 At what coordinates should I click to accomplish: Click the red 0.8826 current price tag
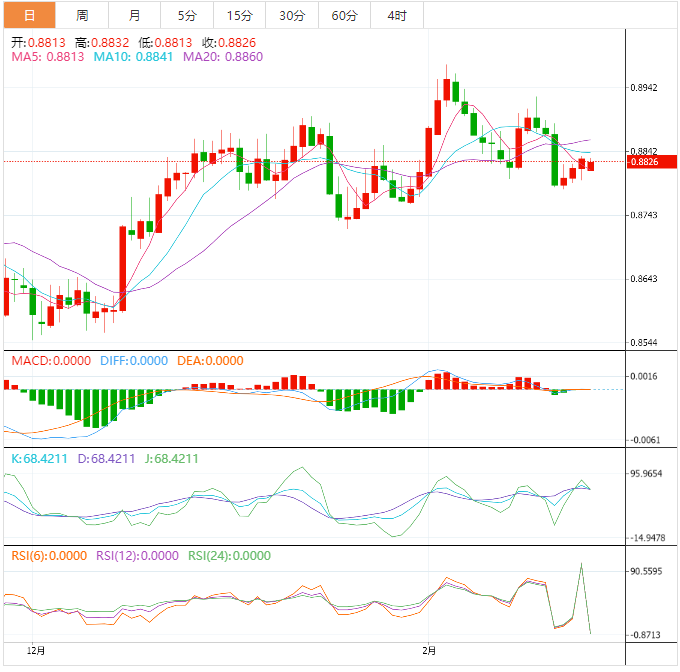click(651, 162)
